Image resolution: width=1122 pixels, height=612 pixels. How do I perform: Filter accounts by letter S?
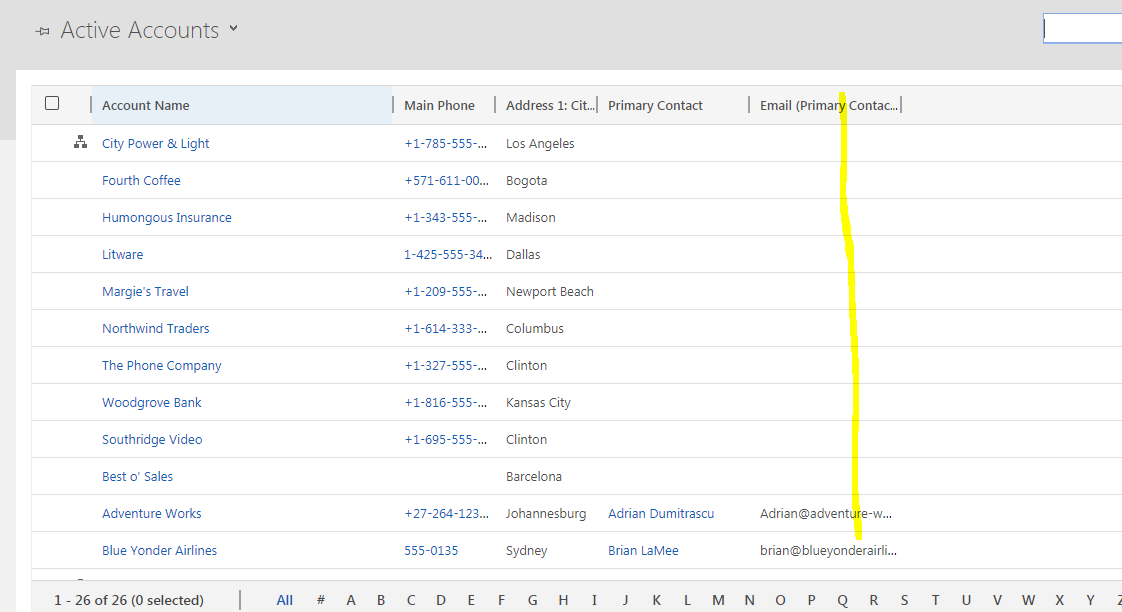(904, 600)
